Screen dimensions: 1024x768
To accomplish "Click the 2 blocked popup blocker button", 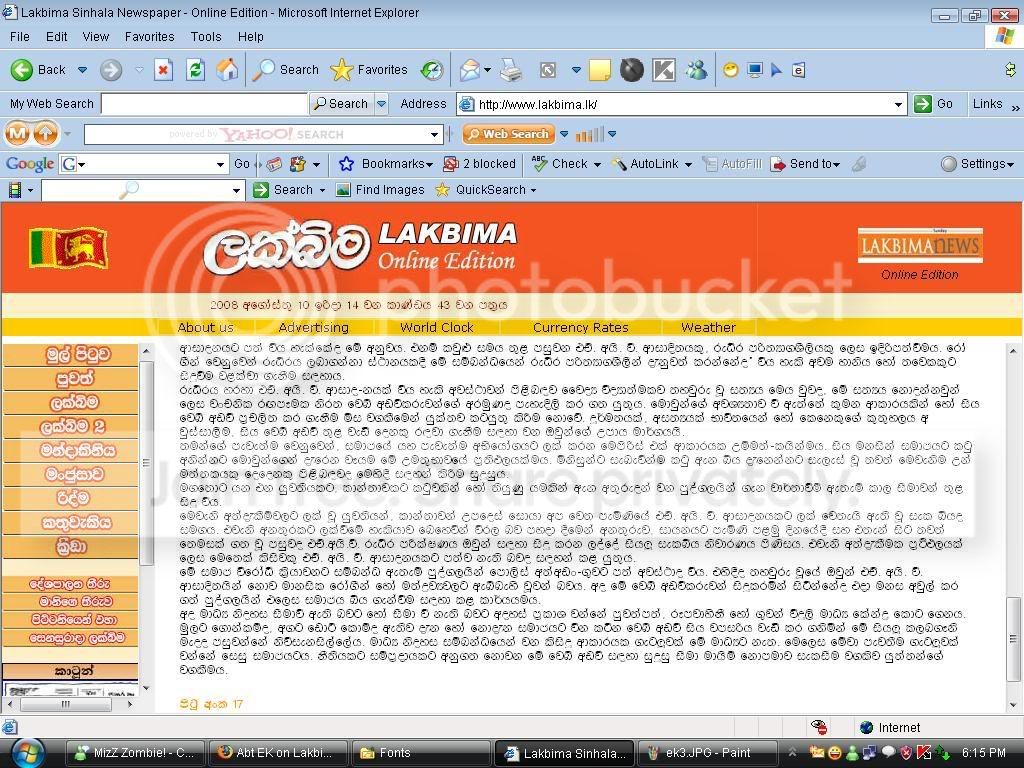I will [x=479, y=164].
